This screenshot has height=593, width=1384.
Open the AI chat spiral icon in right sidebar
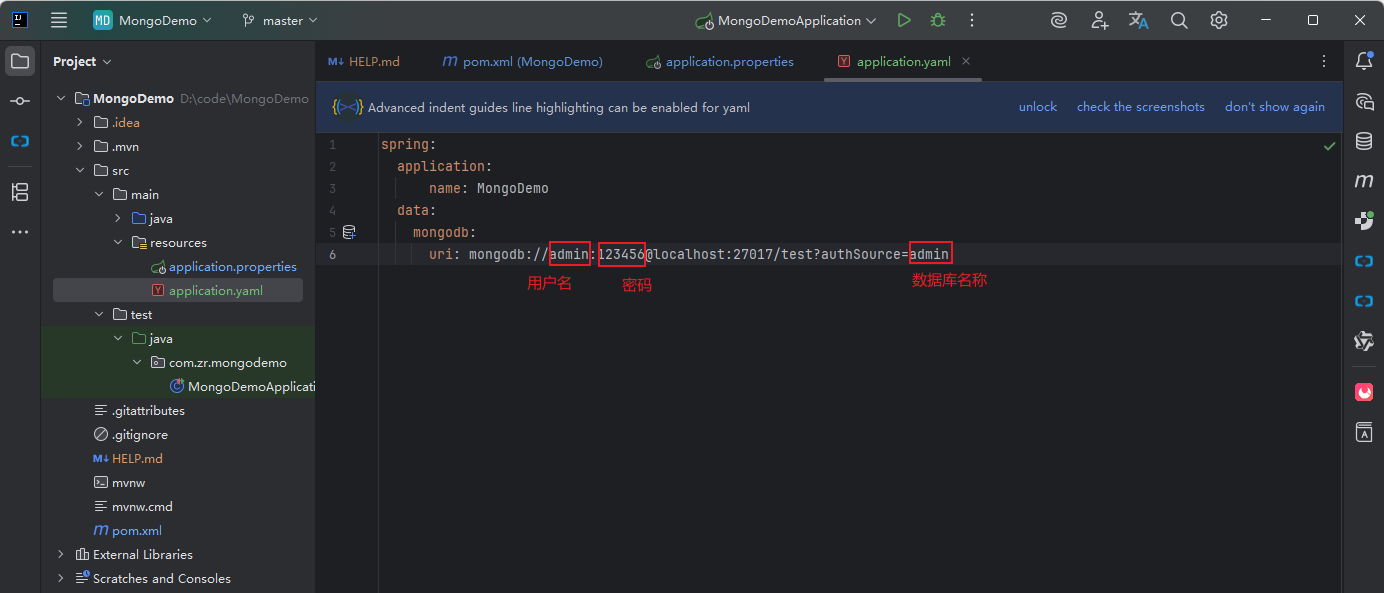[x=1364, y=101]
